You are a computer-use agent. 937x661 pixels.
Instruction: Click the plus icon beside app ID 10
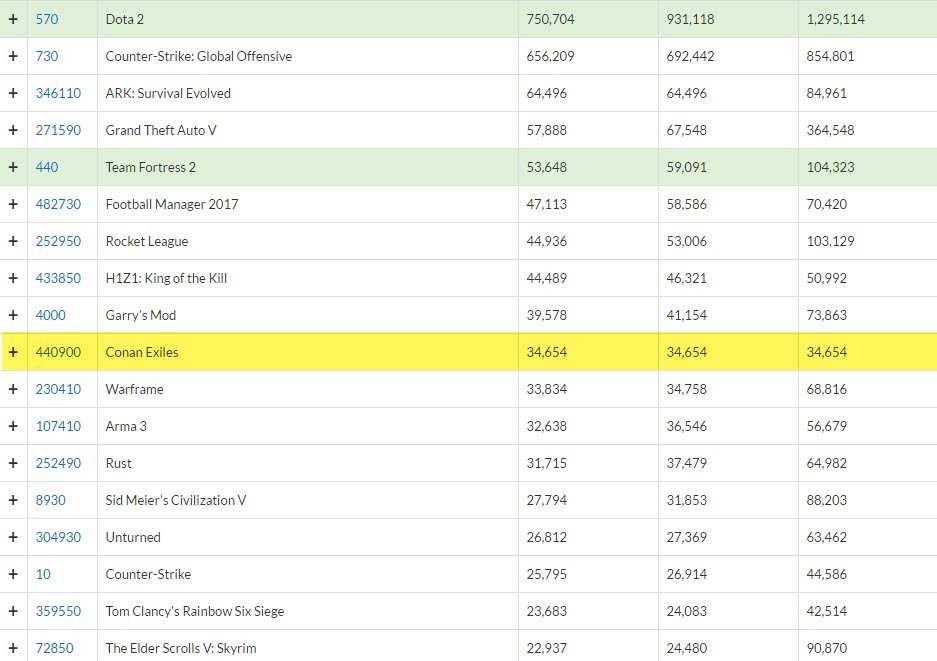(x=13, y=574)
